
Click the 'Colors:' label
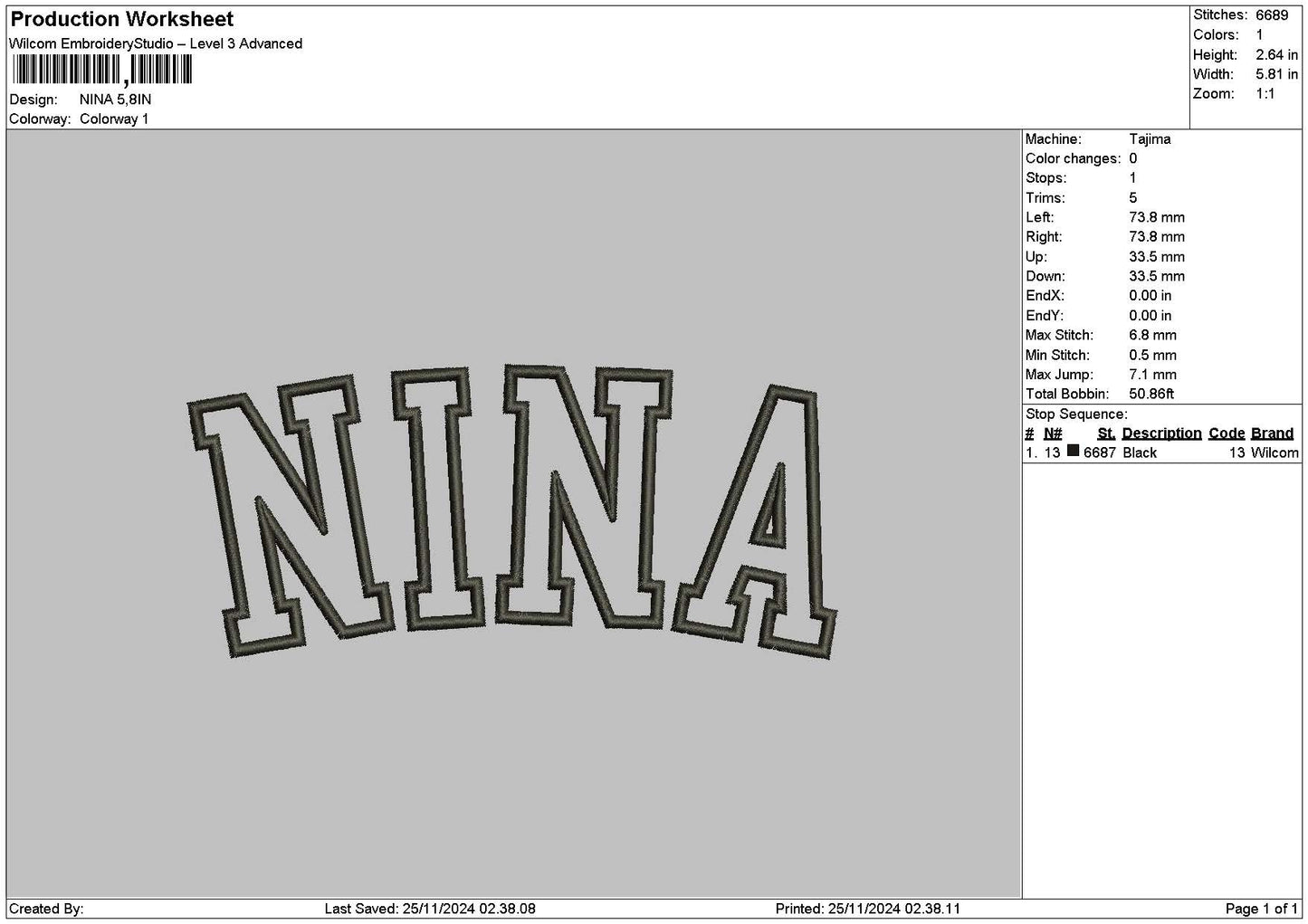click(1216, 34)
